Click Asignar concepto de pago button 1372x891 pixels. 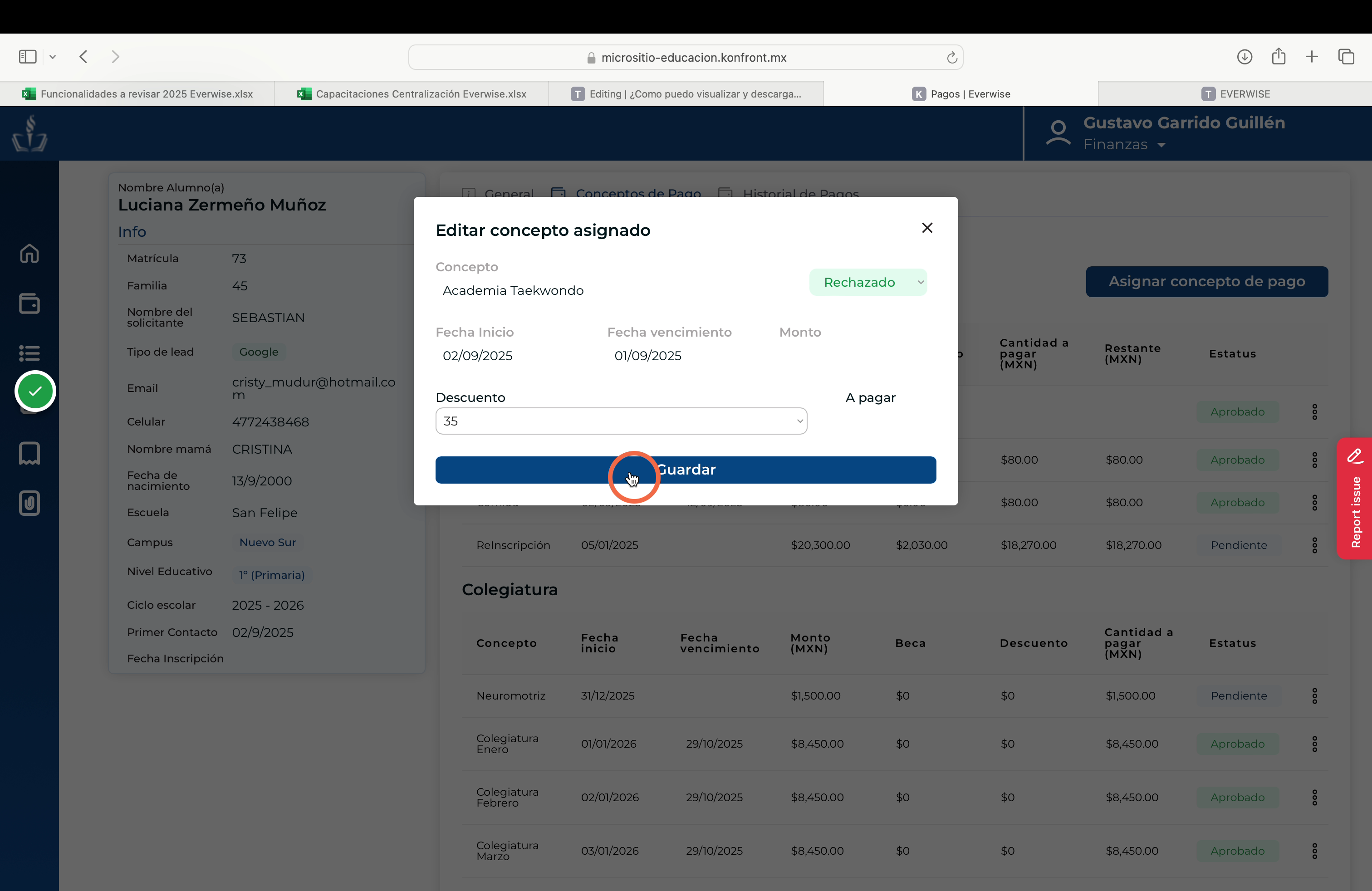(1206, 282)
